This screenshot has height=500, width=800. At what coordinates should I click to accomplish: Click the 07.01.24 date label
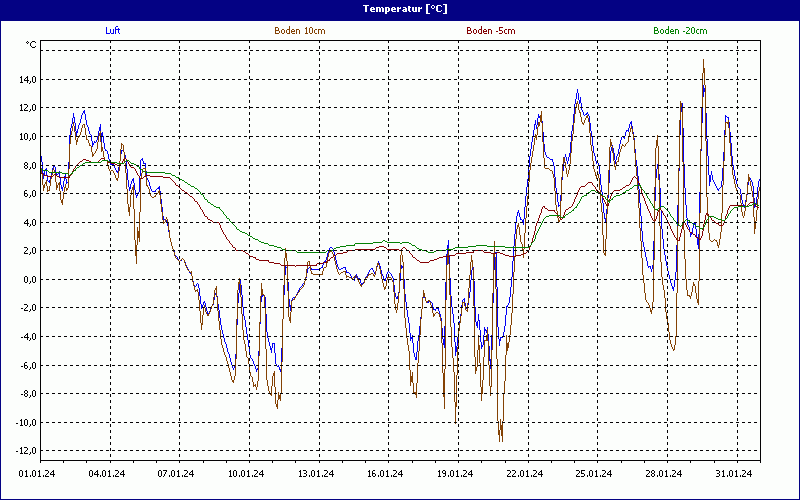(x=176, y=474)
